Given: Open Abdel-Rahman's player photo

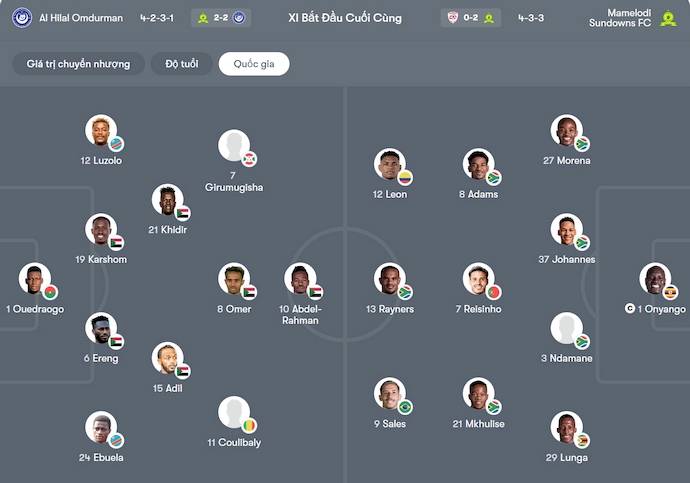Looking at the screenshot, I should pos(299,279).
